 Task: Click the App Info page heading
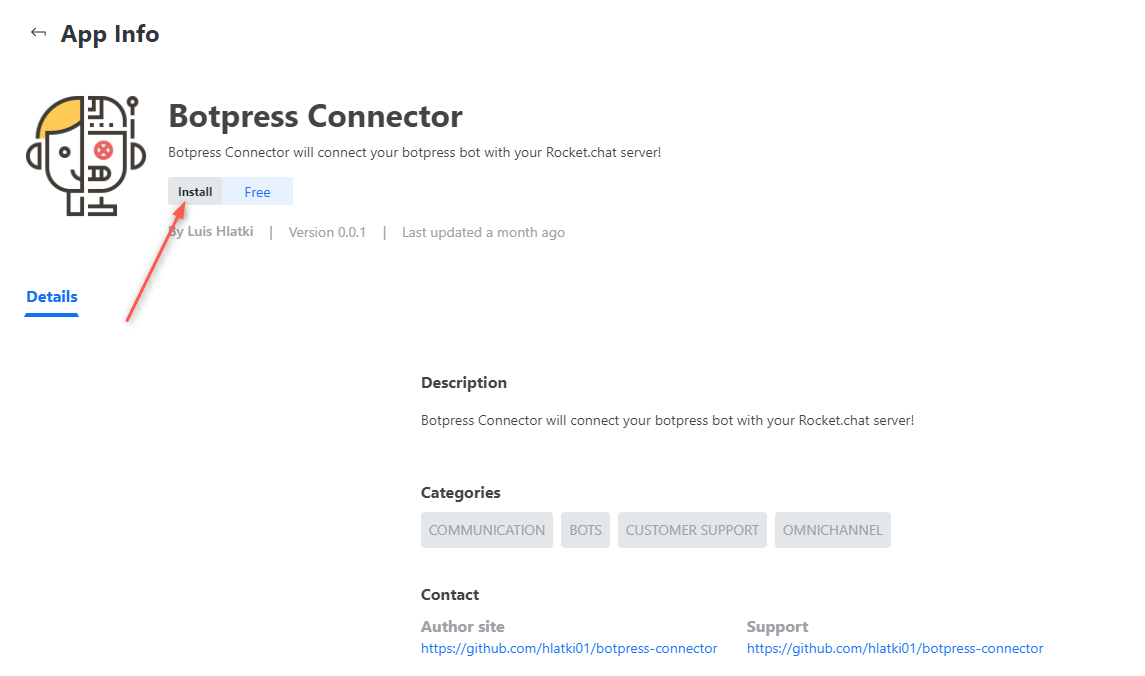click(110, 34)
